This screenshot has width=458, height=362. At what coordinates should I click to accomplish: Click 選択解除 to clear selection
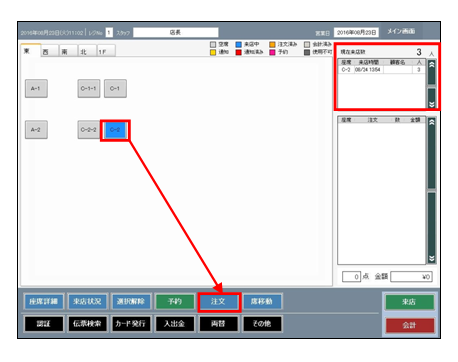[131, 302]
